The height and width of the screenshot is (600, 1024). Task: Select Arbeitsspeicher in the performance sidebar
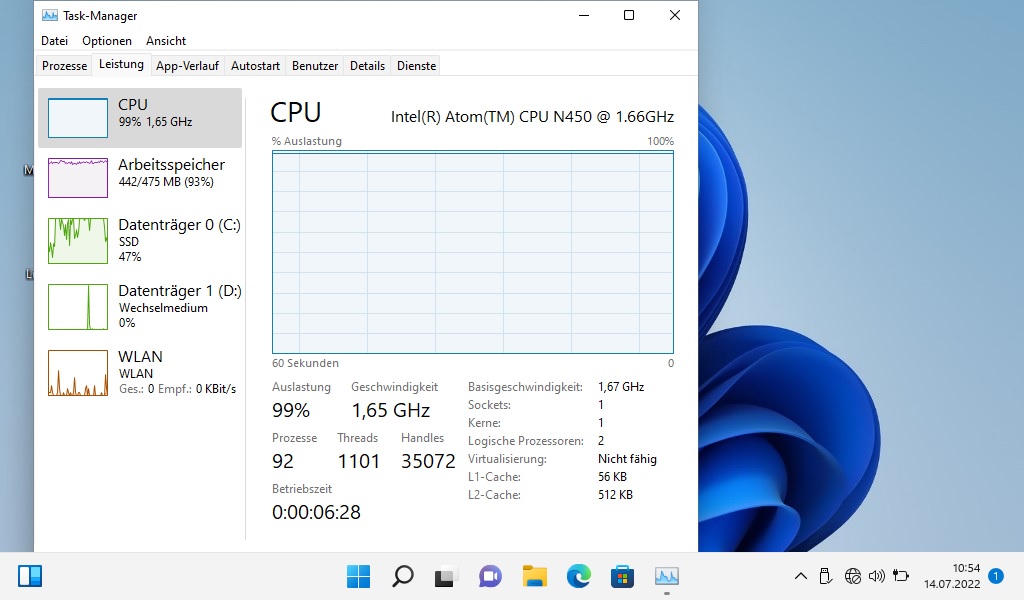coord(140,178)
